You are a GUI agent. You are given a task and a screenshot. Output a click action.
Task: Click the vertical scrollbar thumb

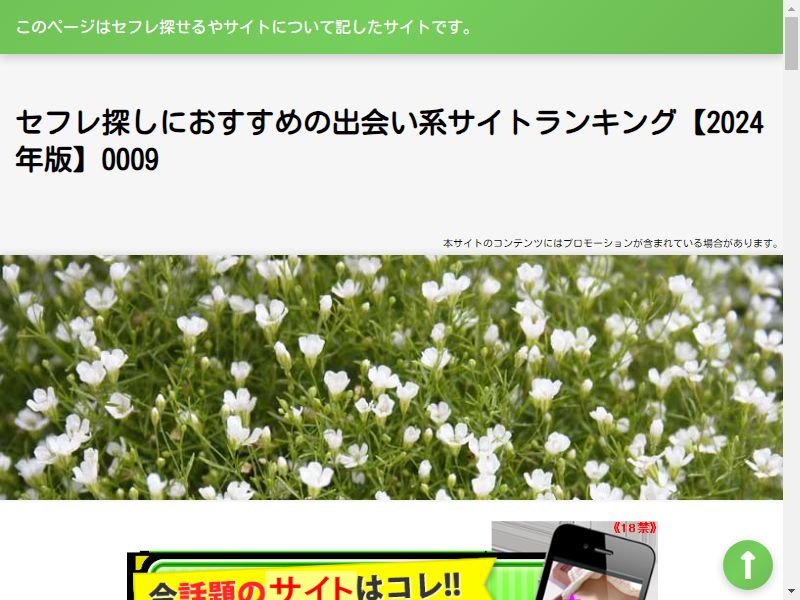coord(791,42)
